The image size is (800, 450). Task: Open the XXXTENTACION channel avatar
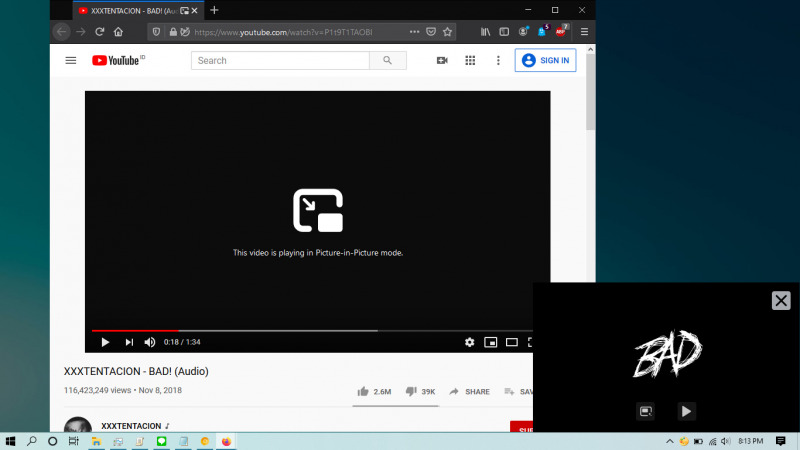click(78, 424)
